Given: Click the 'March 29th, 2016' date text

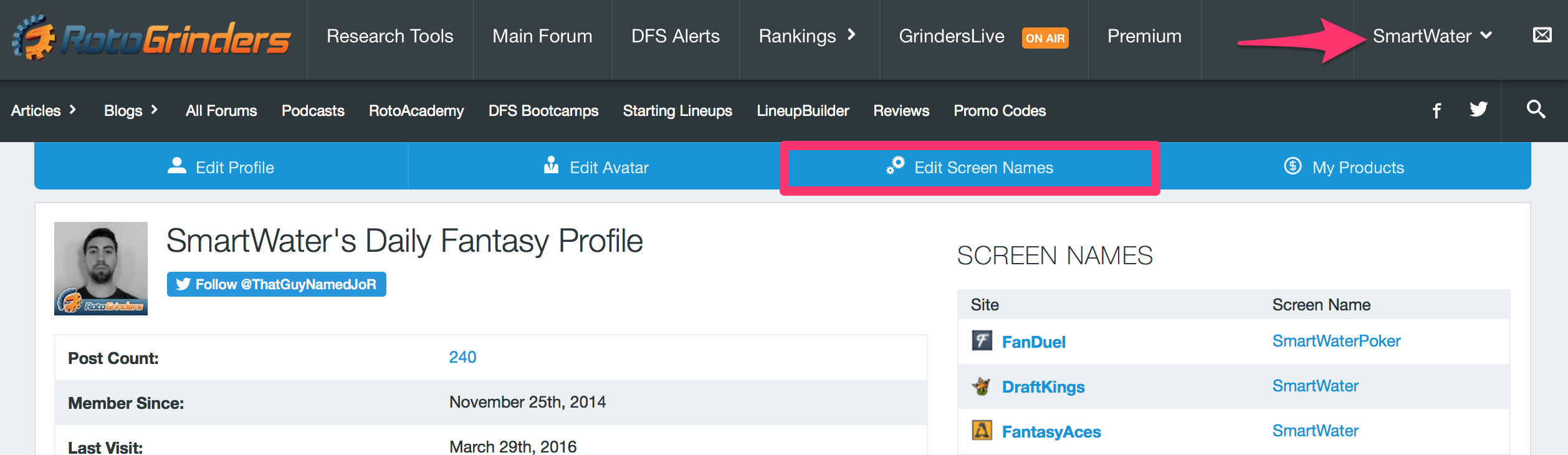Looking at the screenshot, I should click(513, 446).
